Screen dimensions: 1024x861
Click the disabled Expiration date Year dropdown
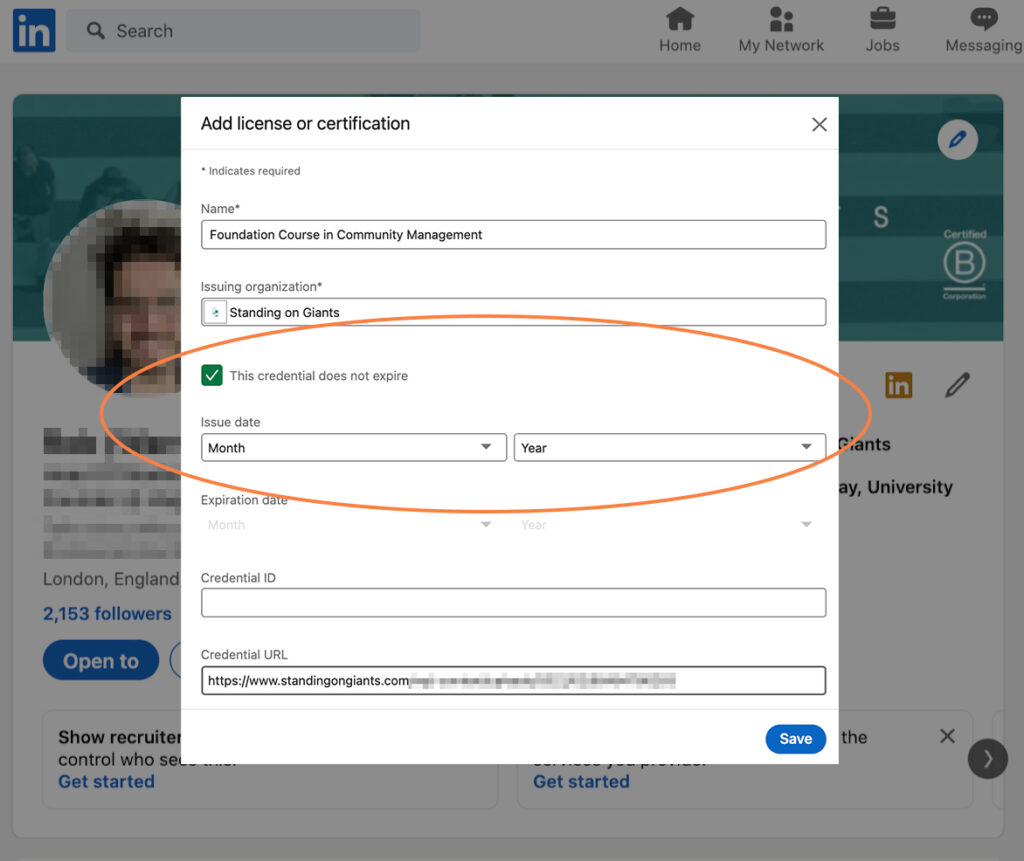pyautogui.click(x=669, y=525)
